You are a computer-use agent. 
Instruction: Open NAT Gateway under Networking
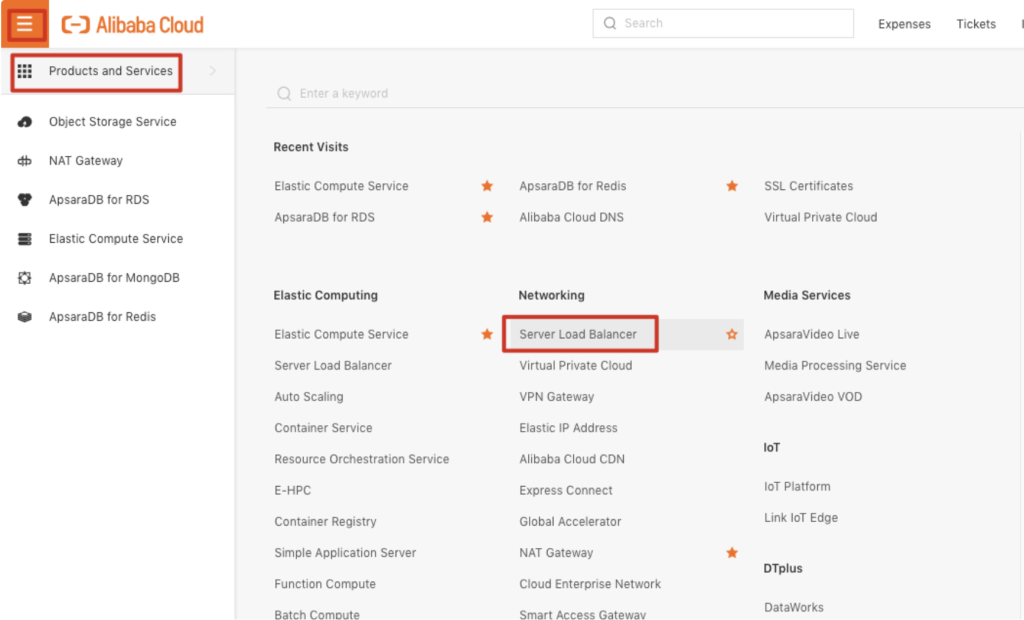(556, 553)
